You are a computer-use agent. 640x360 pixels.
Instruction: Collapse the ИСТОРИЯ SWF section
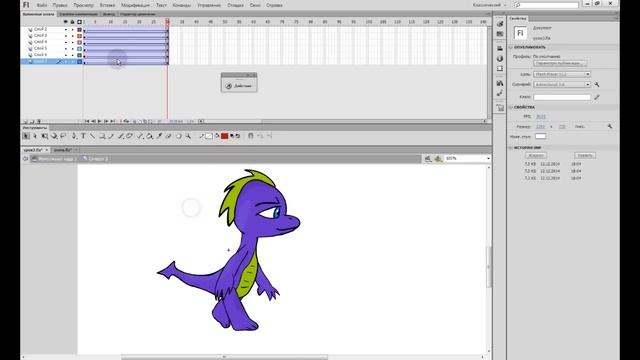click(511, 148)
